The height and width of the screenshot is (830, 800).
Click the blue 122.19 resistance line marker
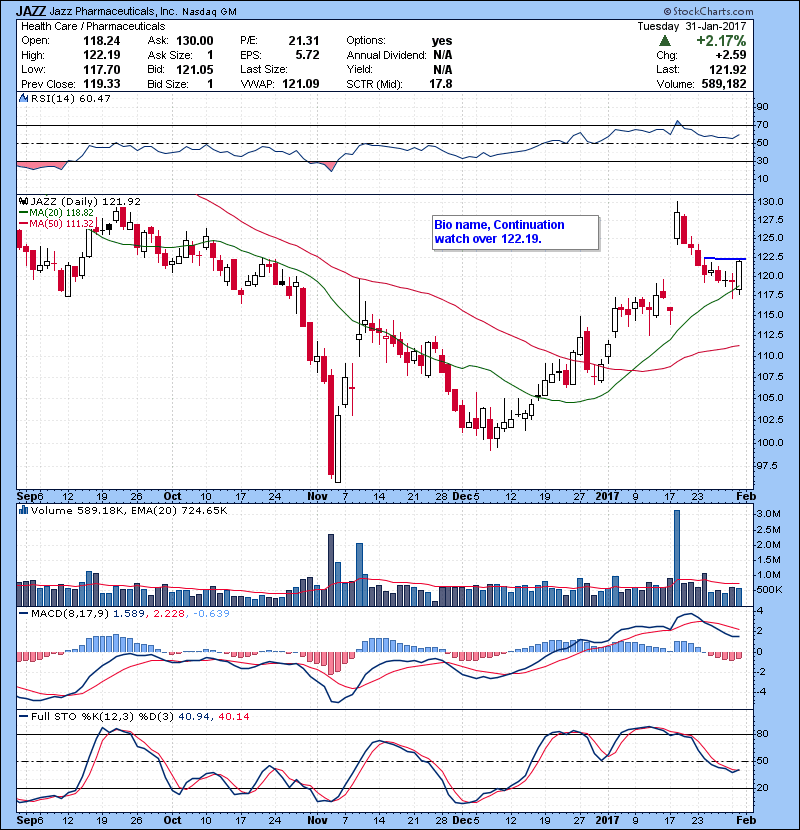[725, 259]
